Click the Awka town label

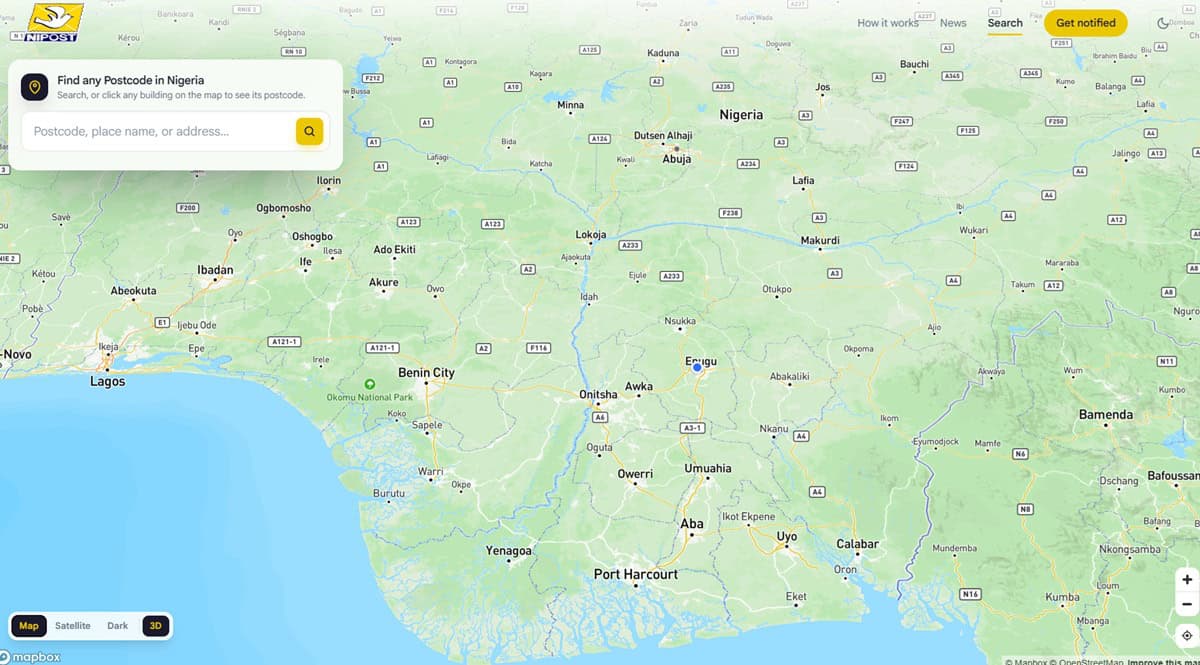point(639,386)
